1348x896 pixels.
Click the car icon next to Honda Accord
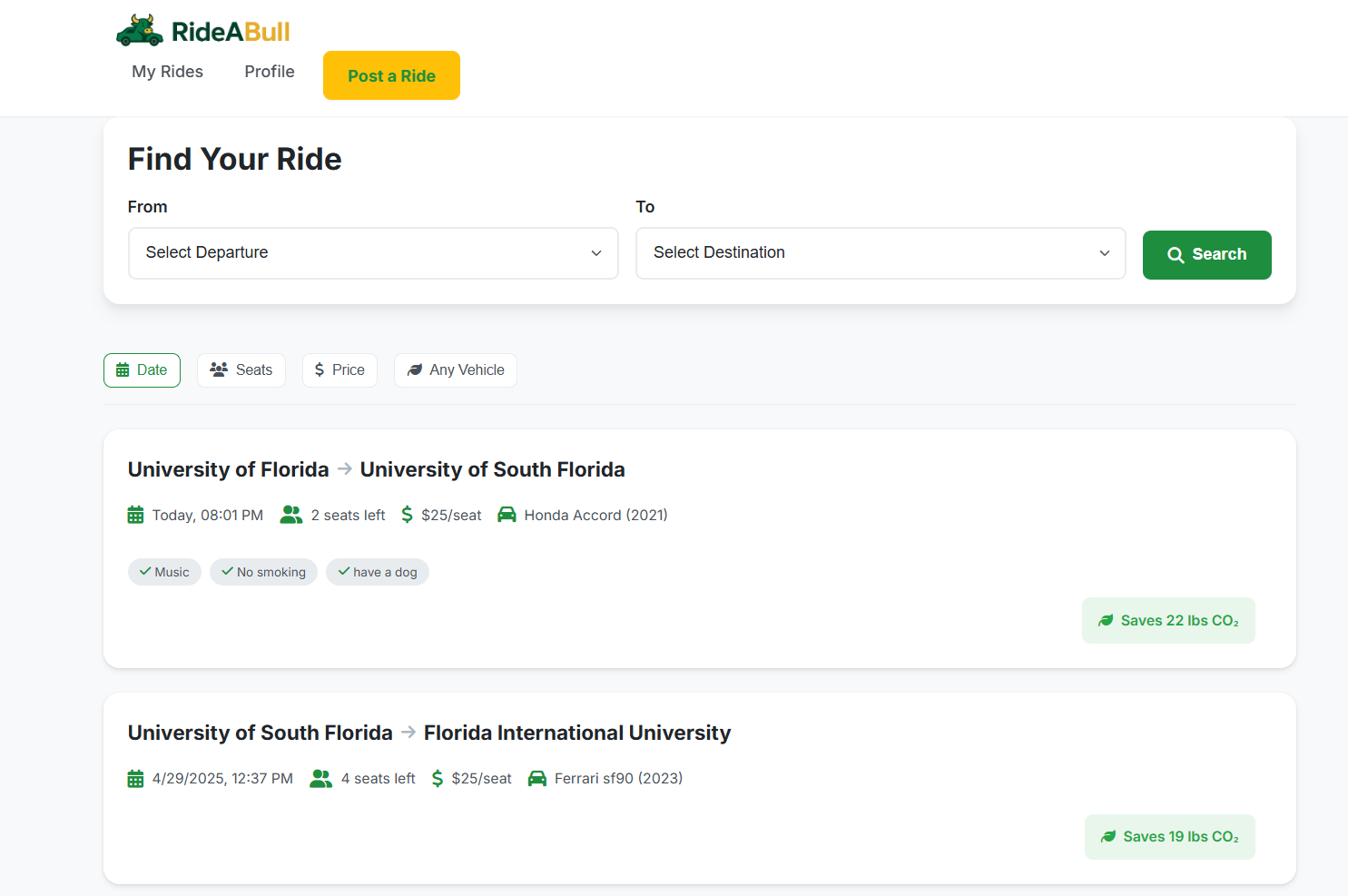pos(507,516)
